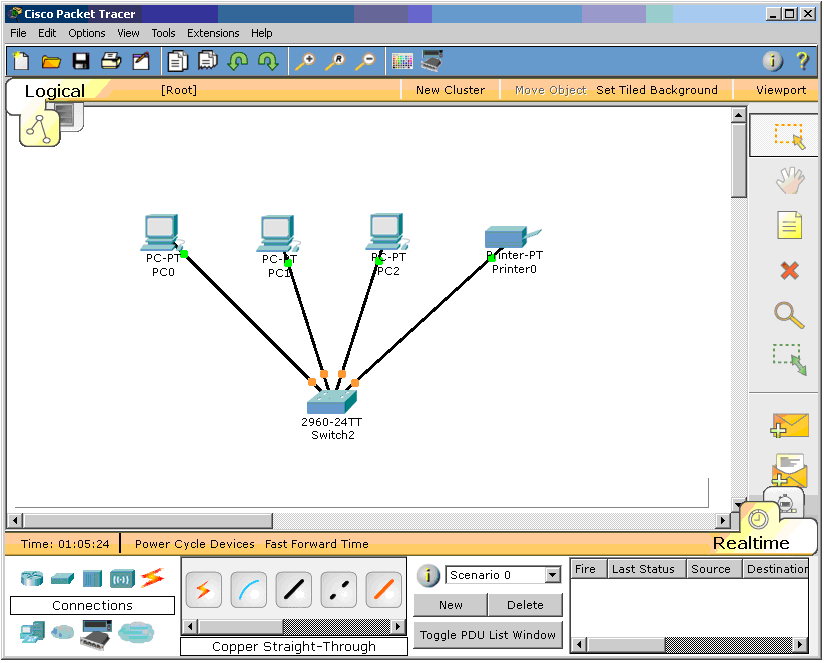Choose the Routers device category
Viewport: 824px width, 663px height.
pyautogui.click(x=32, y=578)
